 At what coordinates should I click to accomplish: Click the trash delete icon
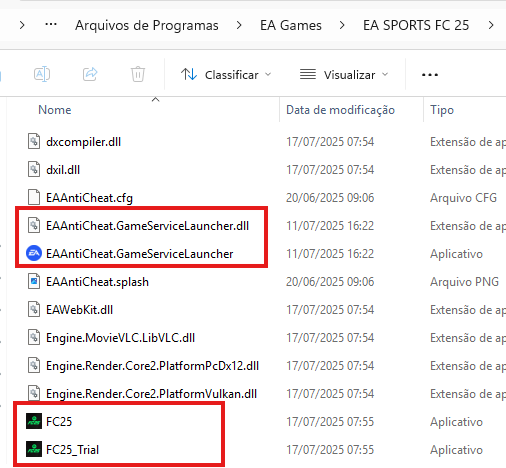coord(138,74)
